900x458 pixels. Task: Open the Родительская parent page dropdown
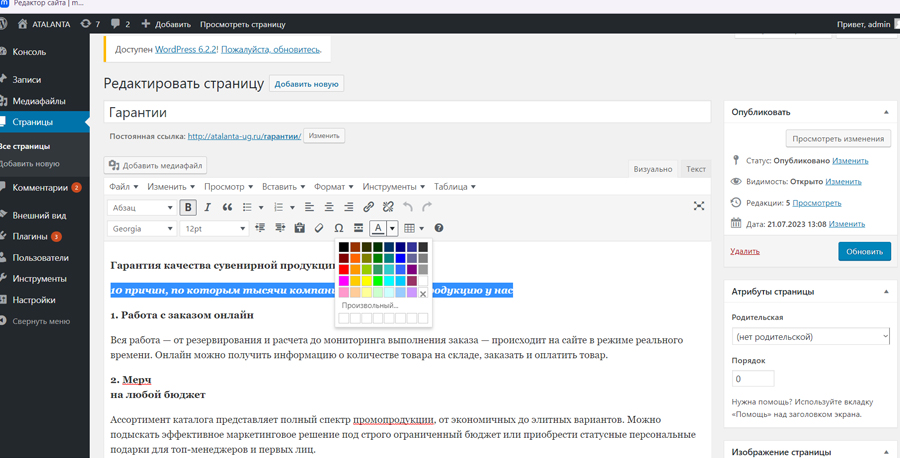[810, 337]
